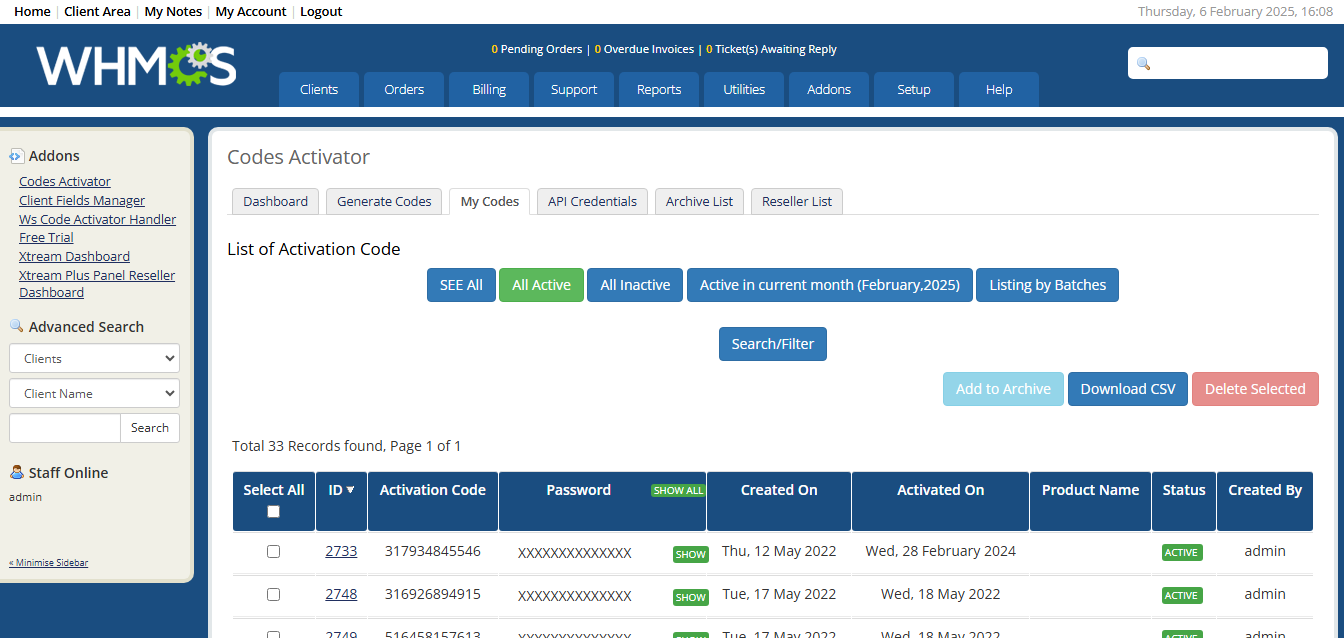Reveal password for code 2733 with SHOW
The image size is (1344, 638).
690,554
